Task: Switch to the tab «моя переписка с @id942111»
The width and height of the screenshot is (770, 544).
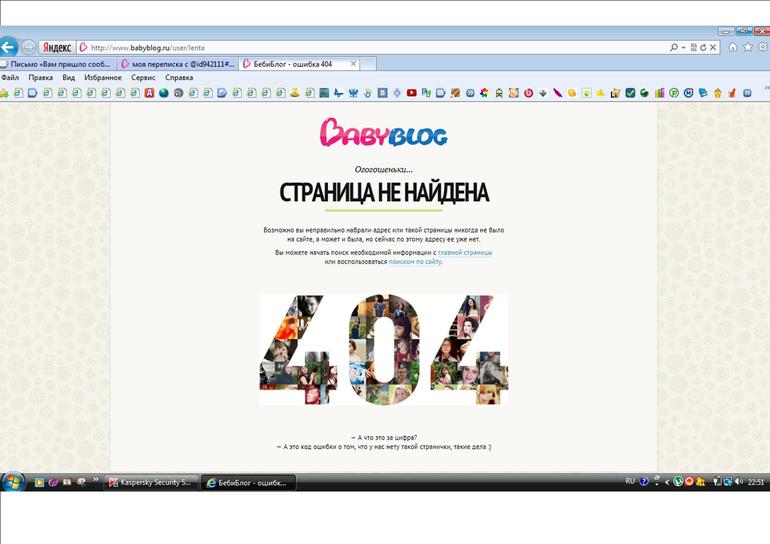Action: click(178, 64)
